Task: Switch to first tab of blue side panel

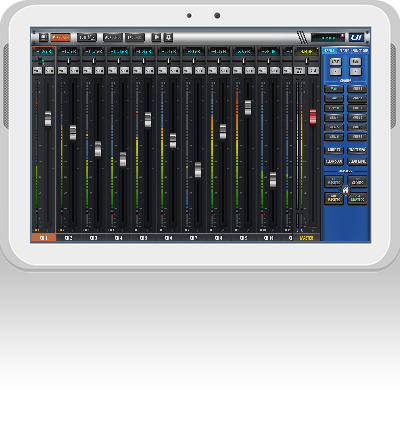Action: 330,50
